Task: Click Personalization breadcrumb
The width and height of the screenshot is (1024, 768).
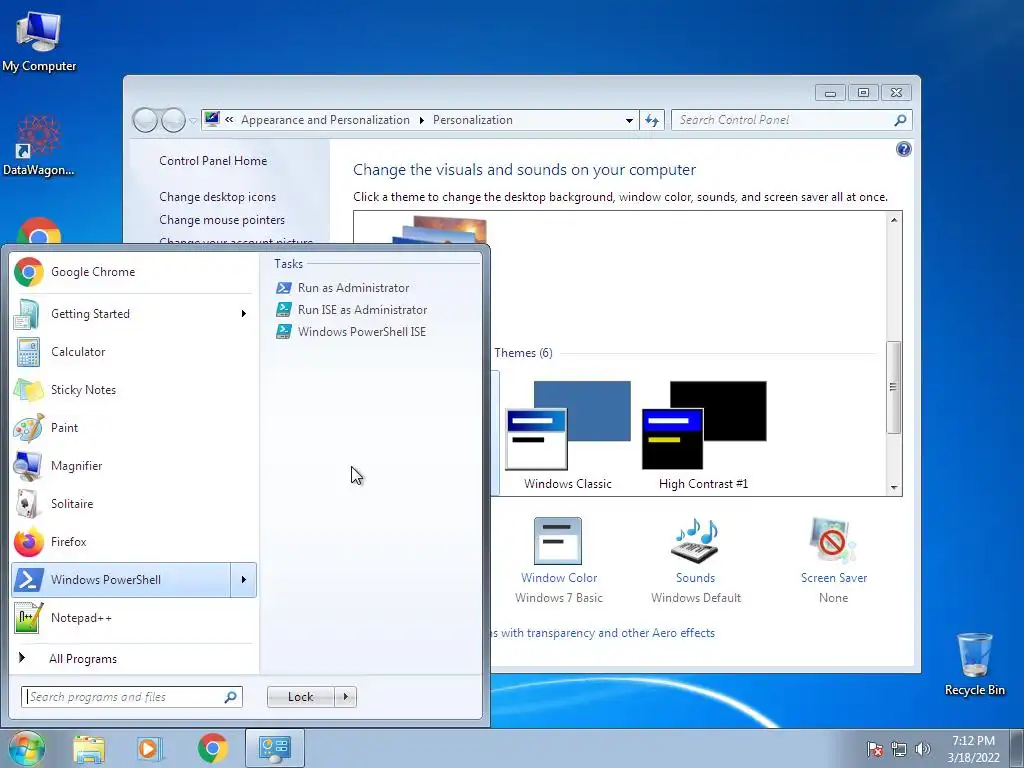Action: click(473, 120)
